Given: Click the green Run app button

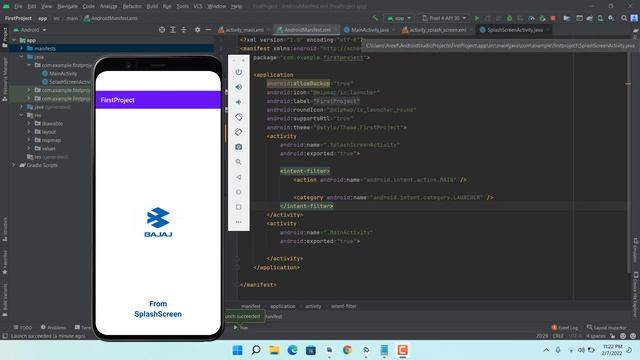Looking at the screenshot, I should coord(477,18).
